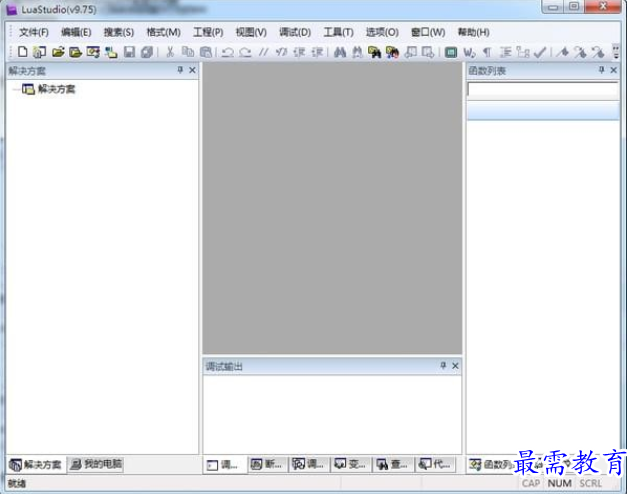This screenshot has width=635, height=494.
Task: Open the 帮助(H) menu
Action: (x=473, y=32)
